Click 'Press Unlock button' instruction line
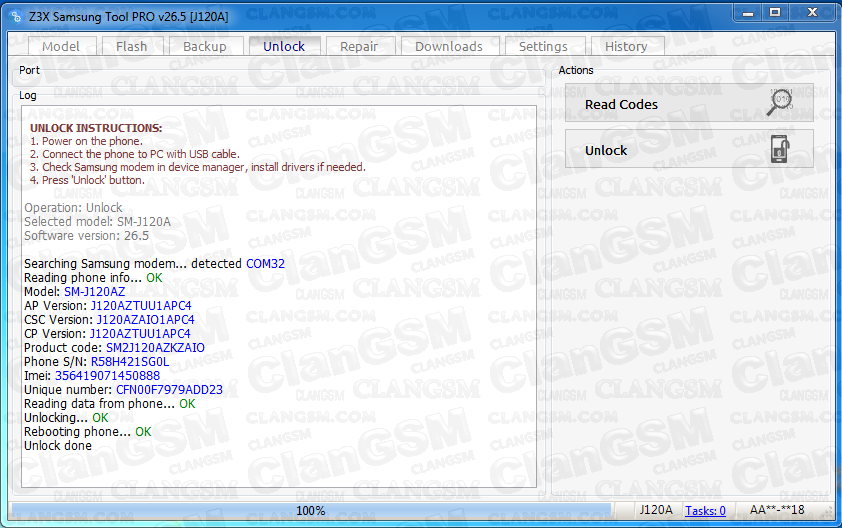The height and width of the screenshot is (528, 842). (88, 180)
